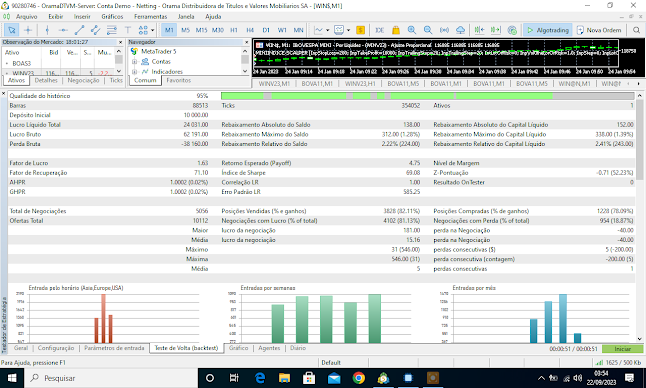Viewport: 646px width, 388px height.
Task: Open File Explorer from the taskbar
Action: click(284, 378)
